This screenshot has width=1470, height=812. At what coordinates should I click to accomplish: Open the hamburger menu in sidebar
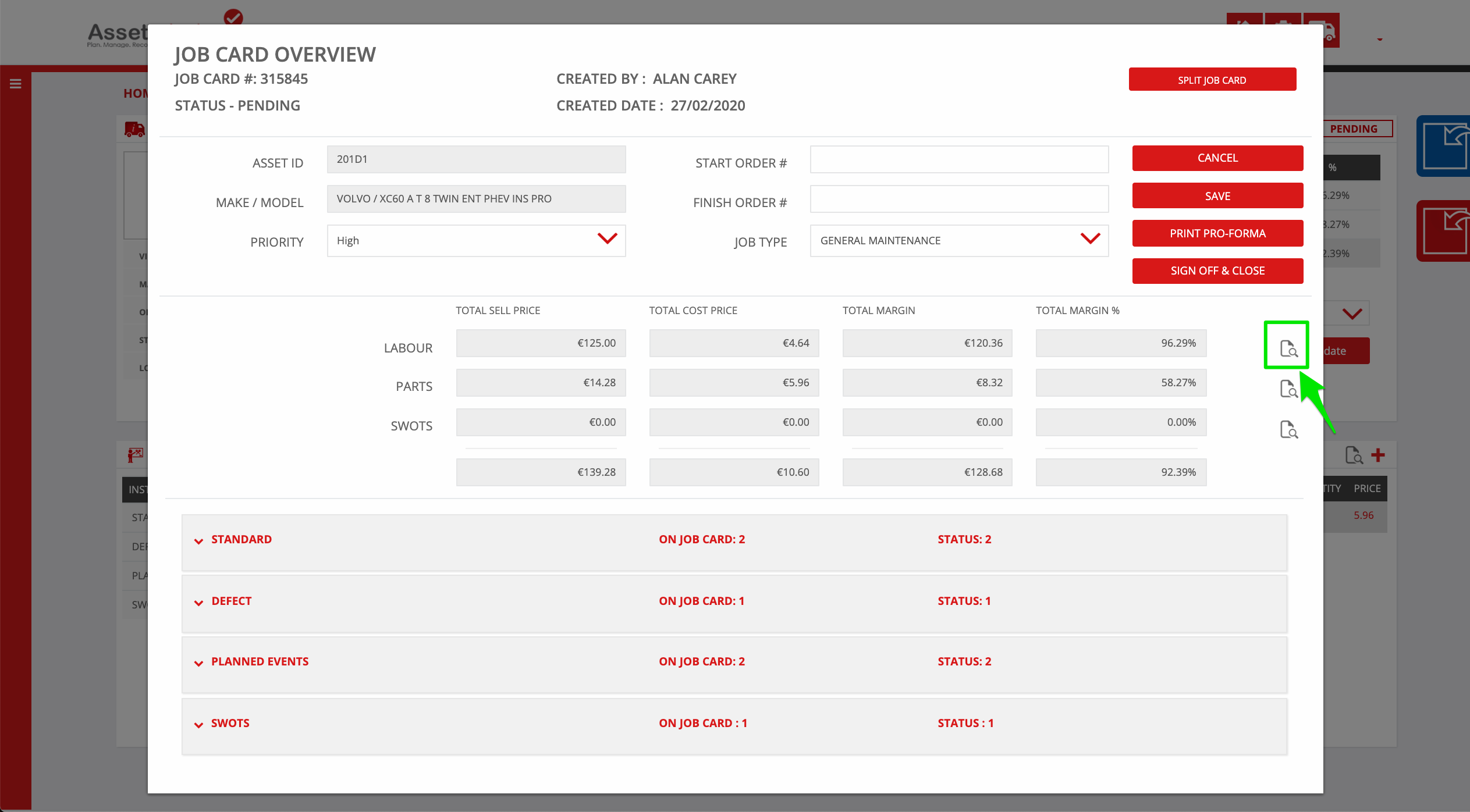[x=16, y=84]
